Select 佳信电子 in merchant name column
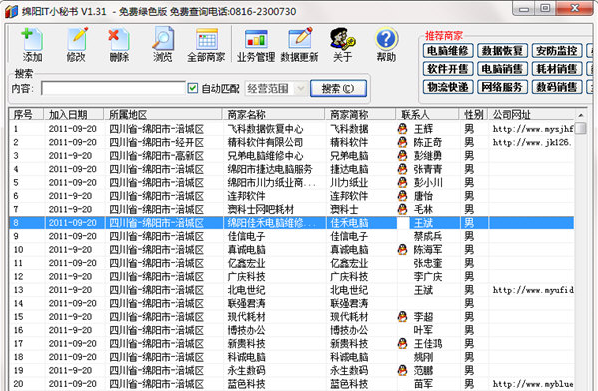598x391 pixels. (x=246, y=237)
